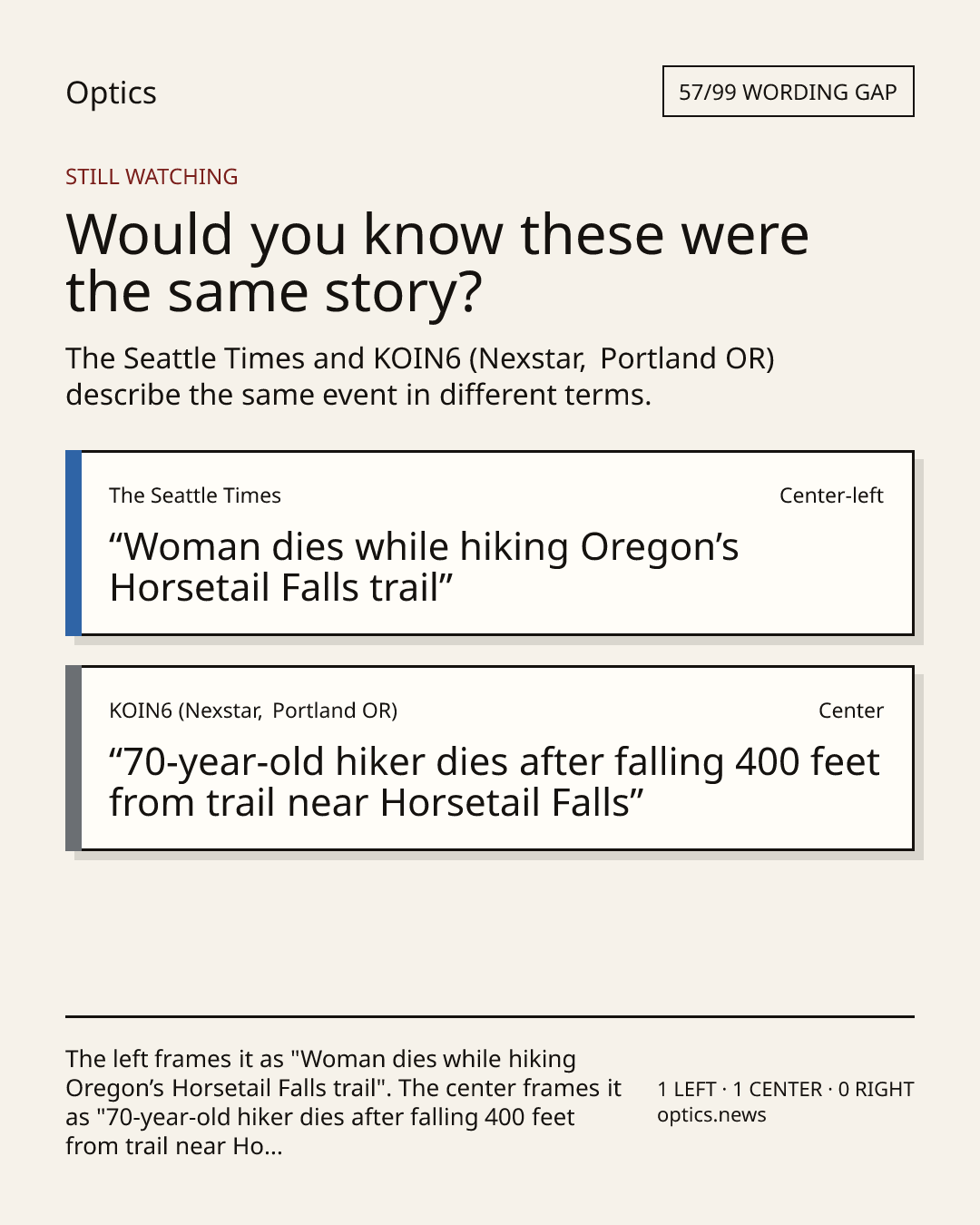
Task: Click the framing summary paragraph at bottom
Action: (x=344, y=1102)
